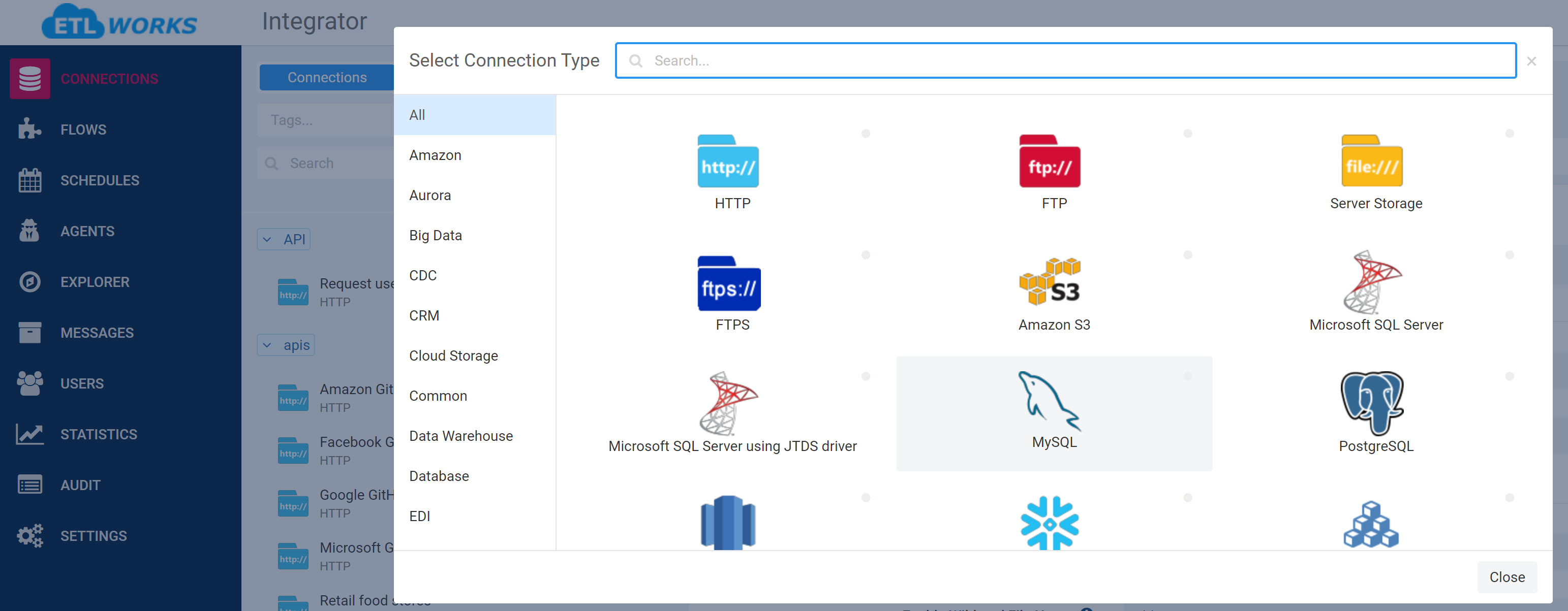Click the connection type Search field

pos(1065,61)
